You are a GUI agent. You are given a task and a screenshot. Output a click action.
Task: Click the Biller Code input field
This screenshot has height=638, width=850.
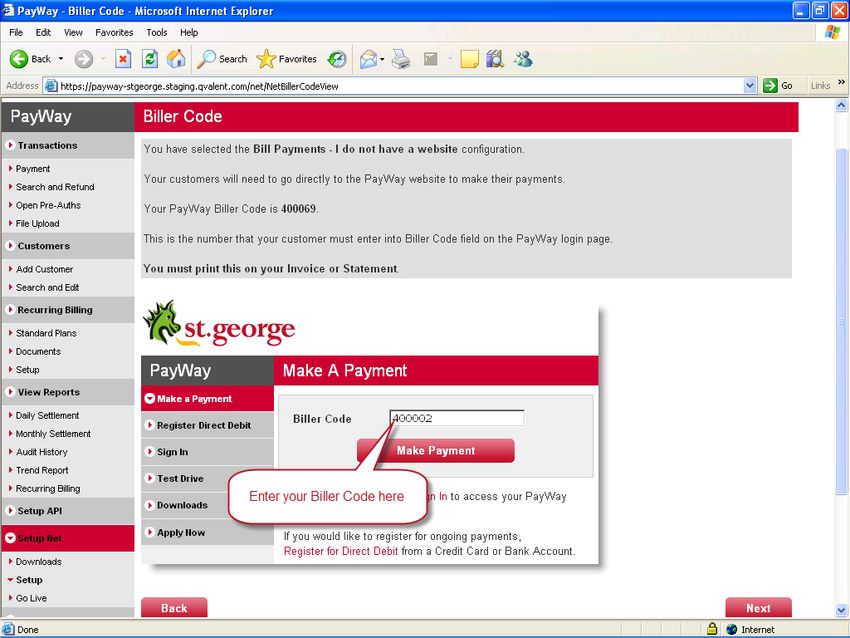click(457, 418)
